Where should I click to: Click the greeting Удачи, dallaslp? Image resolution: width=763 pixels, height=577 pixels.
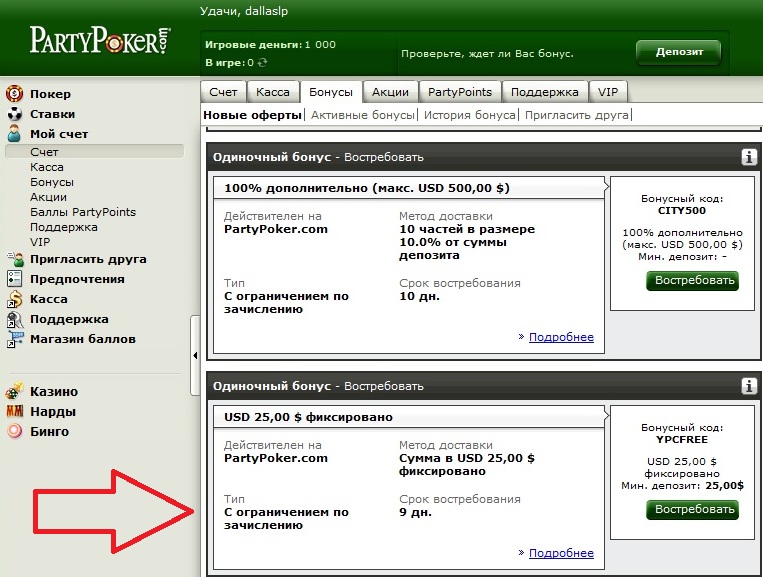coord(244,11)
